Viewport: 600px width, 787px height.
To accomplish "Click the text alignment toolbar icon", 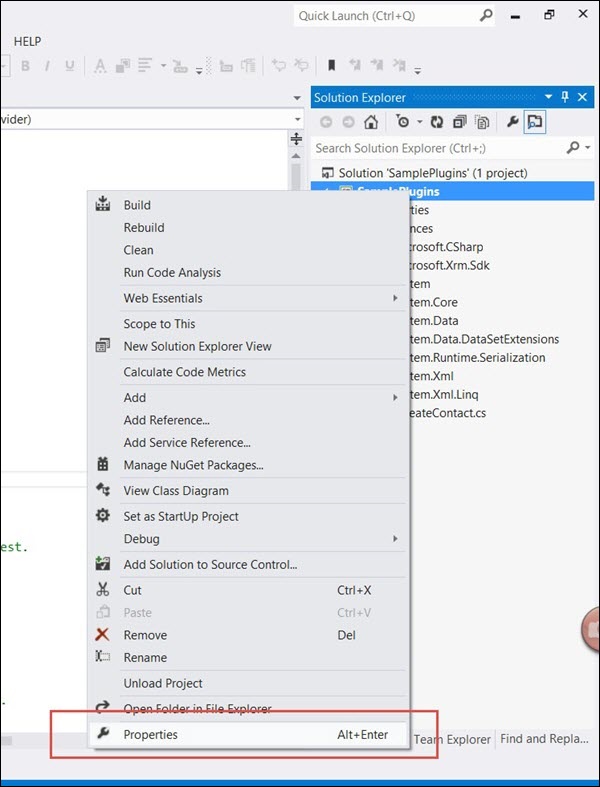I will (x=145, y=65).
